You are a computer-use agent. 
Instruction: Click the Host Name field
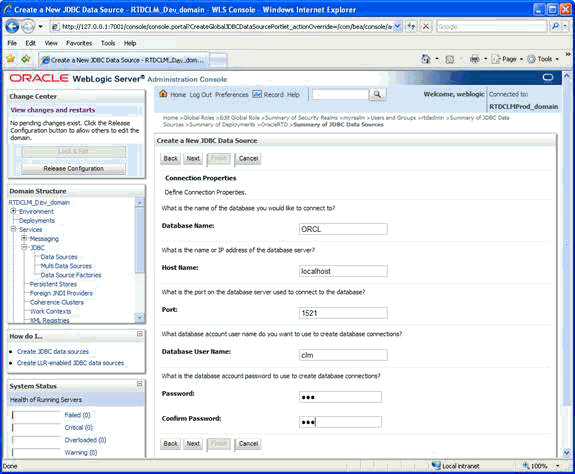[343, 271]
